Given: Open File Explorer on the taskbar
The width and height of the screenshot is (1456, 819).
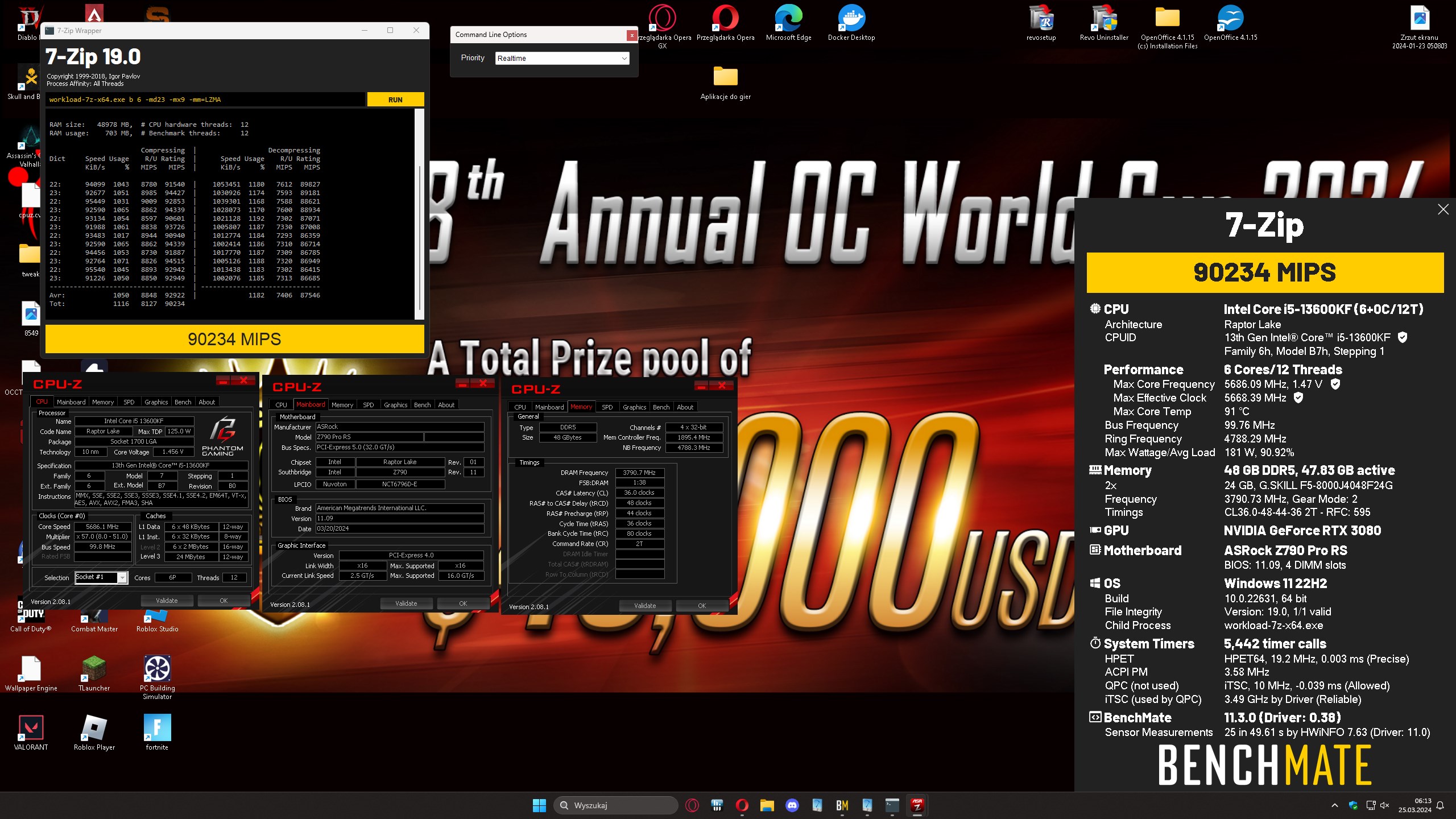Looking at the screenshot, I should [x=767, y=805].
